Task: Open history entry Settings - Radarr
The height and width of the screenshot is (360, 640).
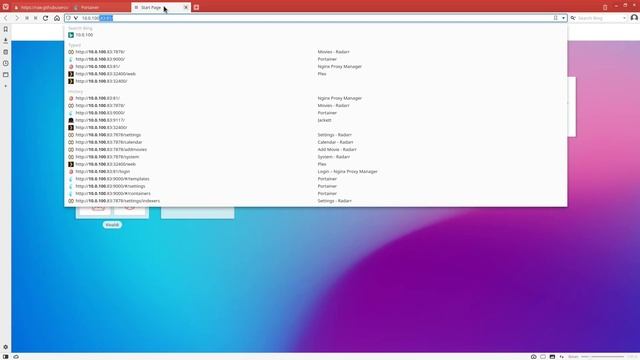Action: coord(316,135)
